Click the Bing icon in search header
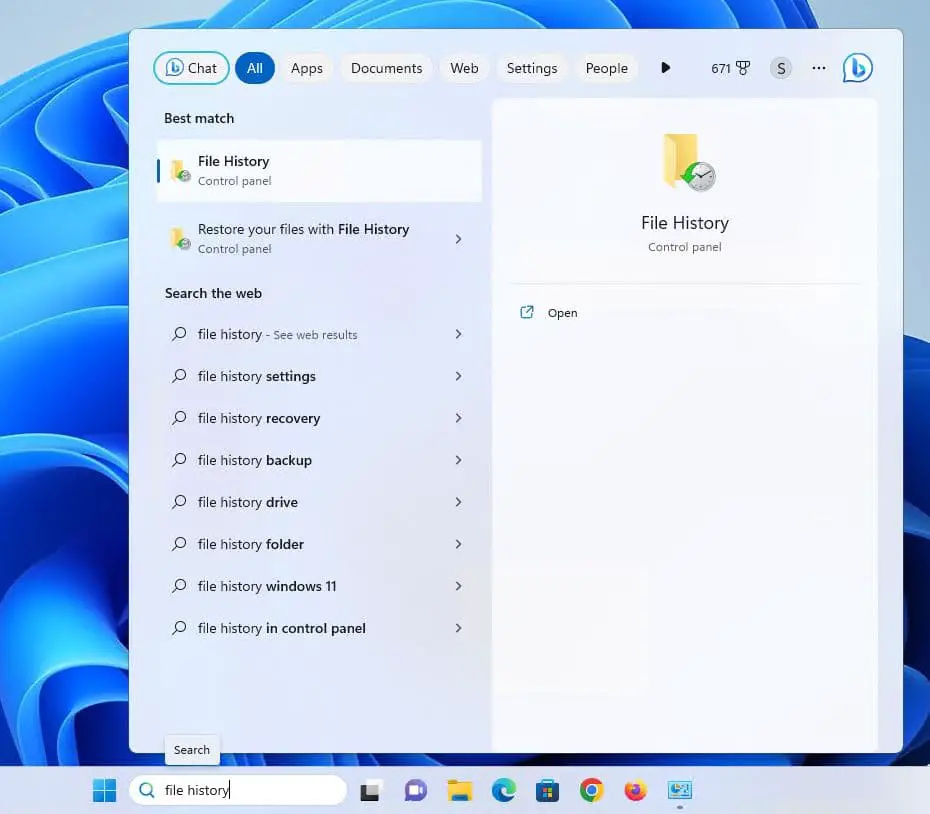930x814 pixels. coord(857,68)
